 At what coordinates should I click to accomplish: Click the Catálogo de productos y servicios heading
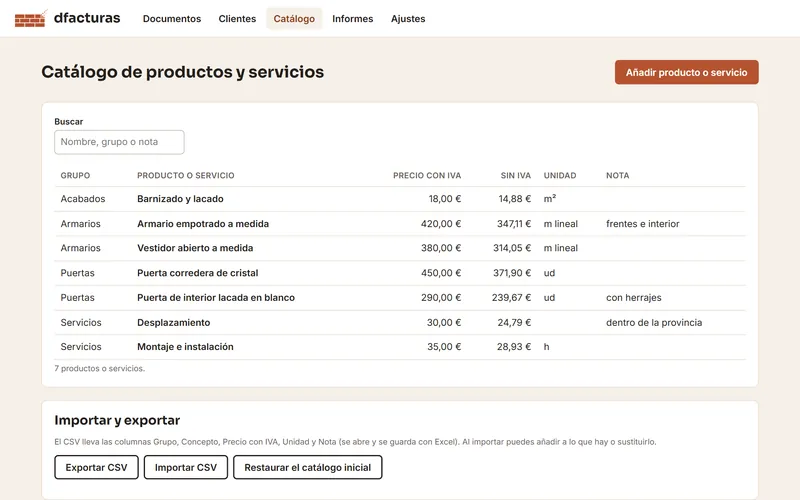point(183,72)
